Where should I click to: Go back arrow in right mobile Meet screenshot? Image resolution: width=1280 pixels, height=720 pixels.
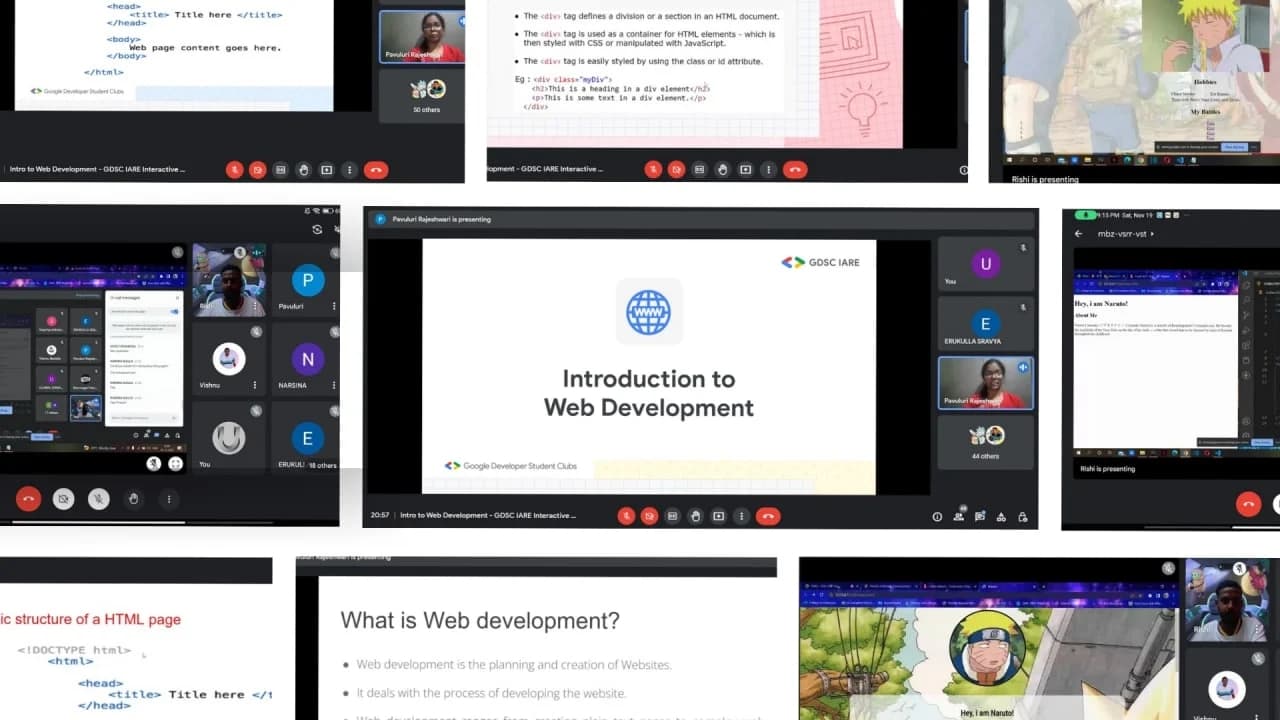[1078, 234]
